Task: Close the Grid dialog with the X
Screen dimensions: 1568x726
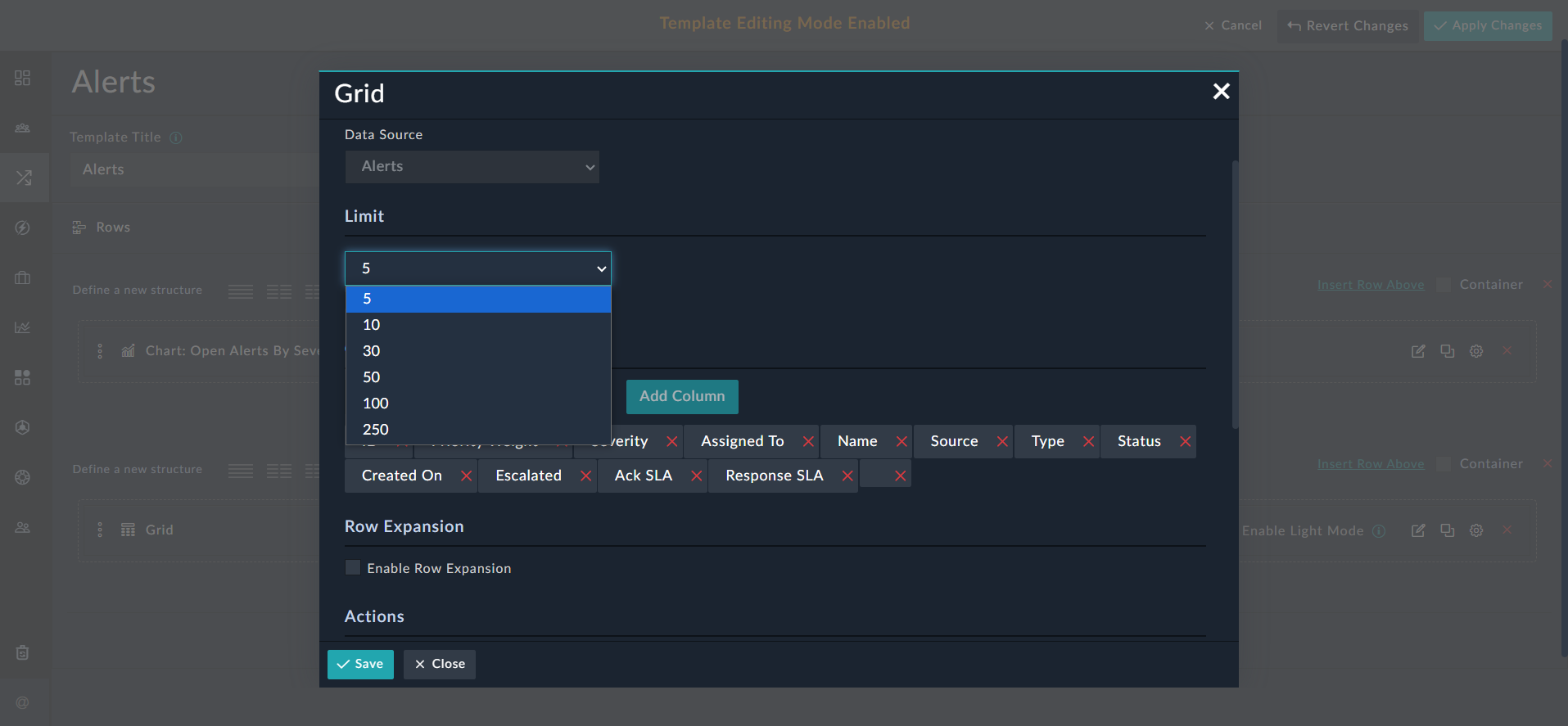Action: 1221,91
